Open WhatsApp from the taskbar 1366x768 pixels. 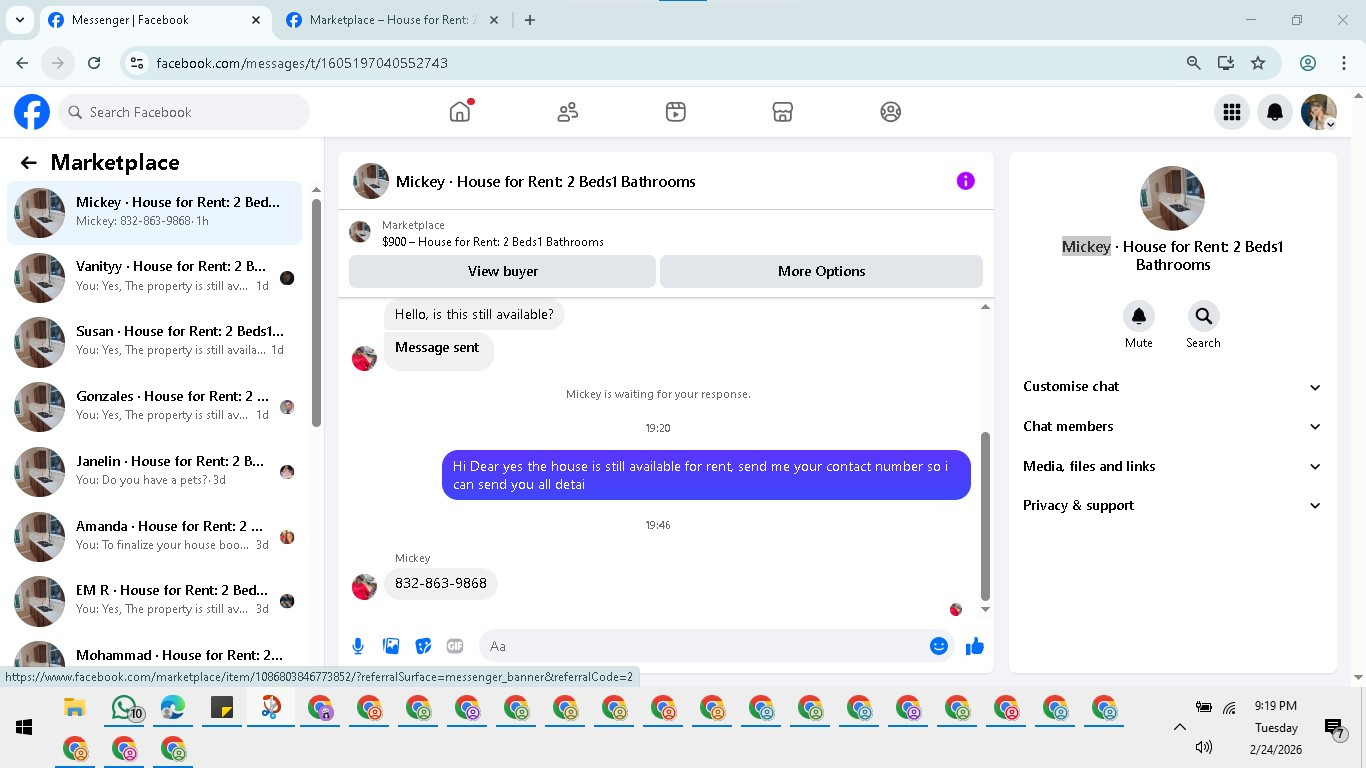[x=124, y=709]
